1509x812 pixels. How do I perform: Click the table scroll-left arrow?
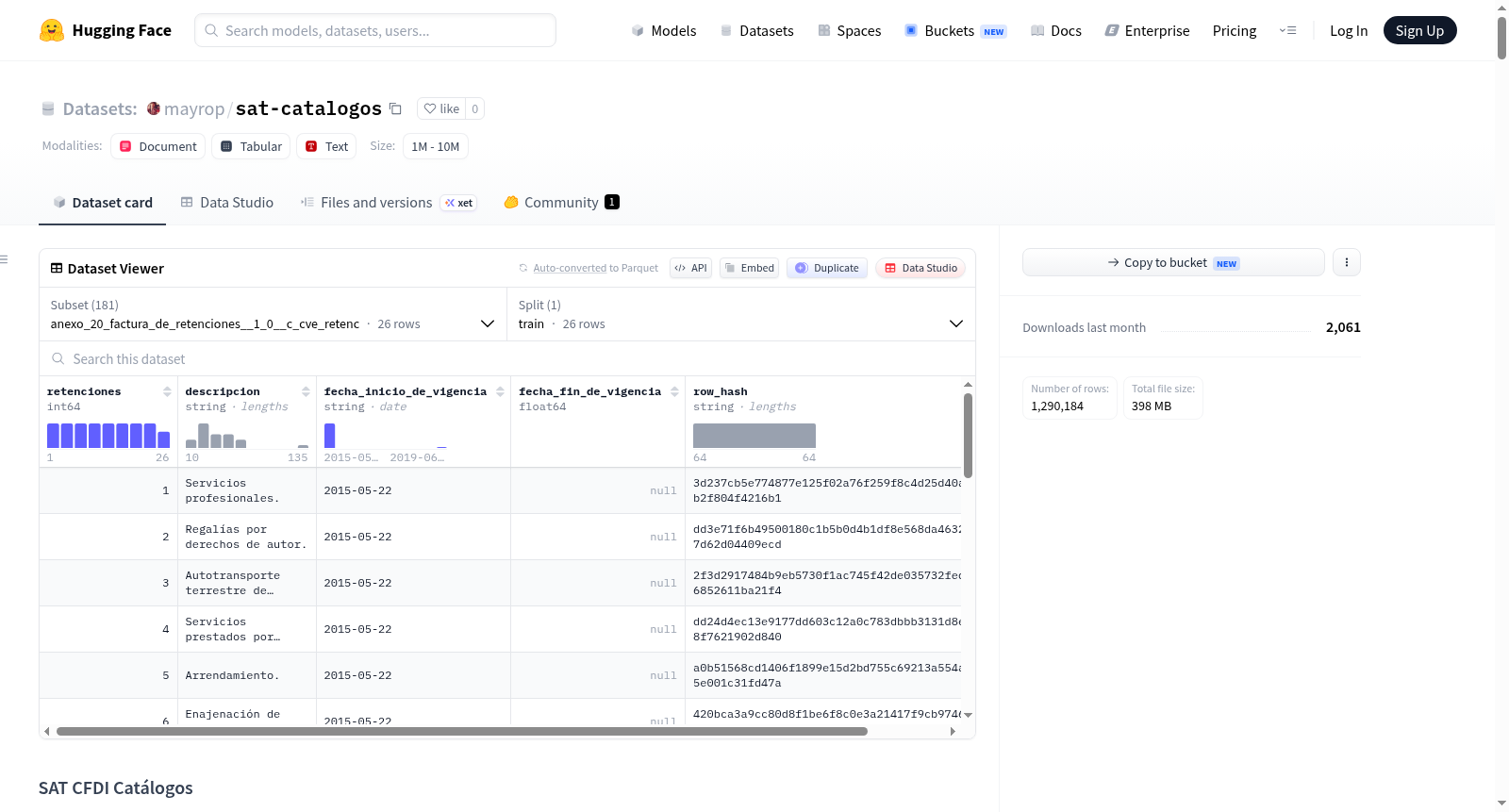tap(47, 731)
